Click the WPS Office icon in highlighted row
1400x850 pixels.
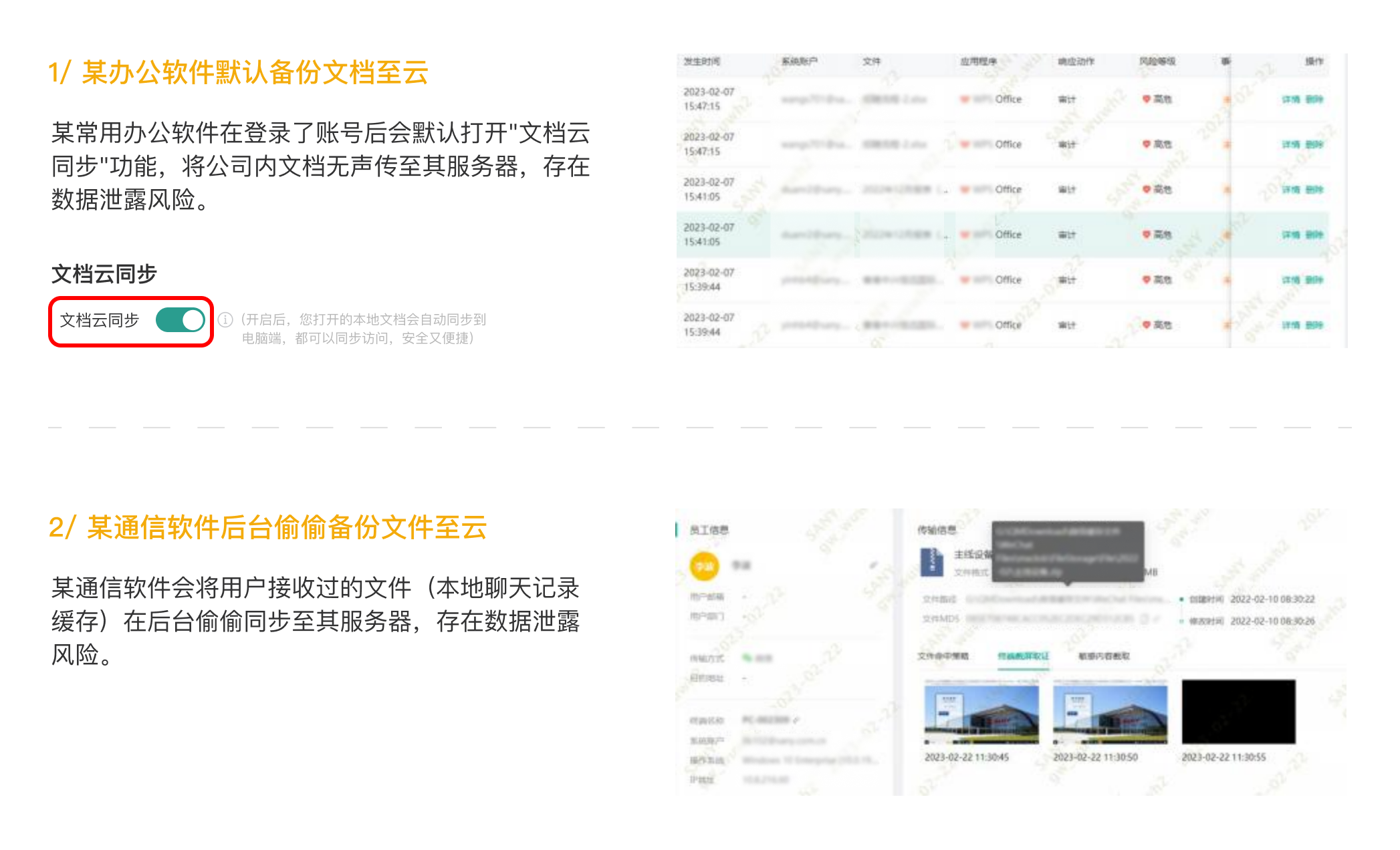coord(965,235)
